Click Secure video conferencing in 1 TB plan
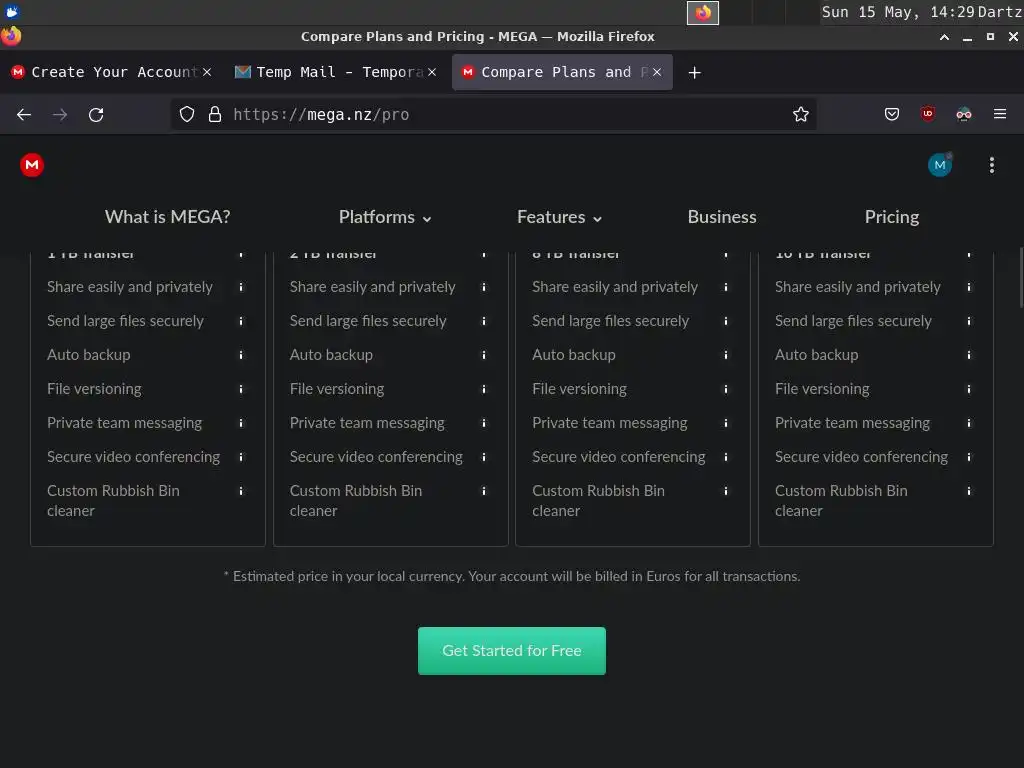The image size is (1024, 768). pos(133,456)
